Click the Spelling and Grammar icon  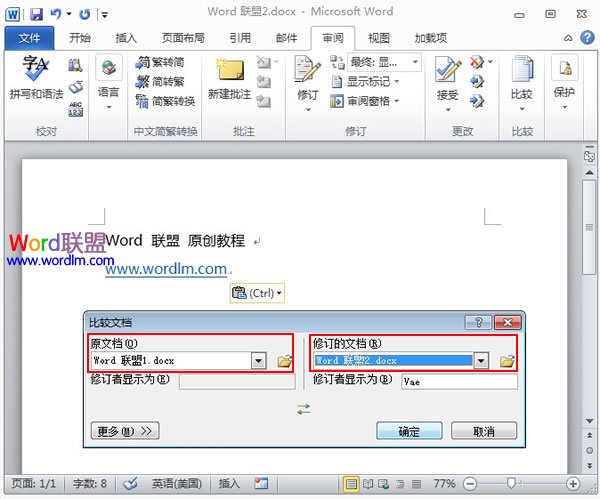36,69
